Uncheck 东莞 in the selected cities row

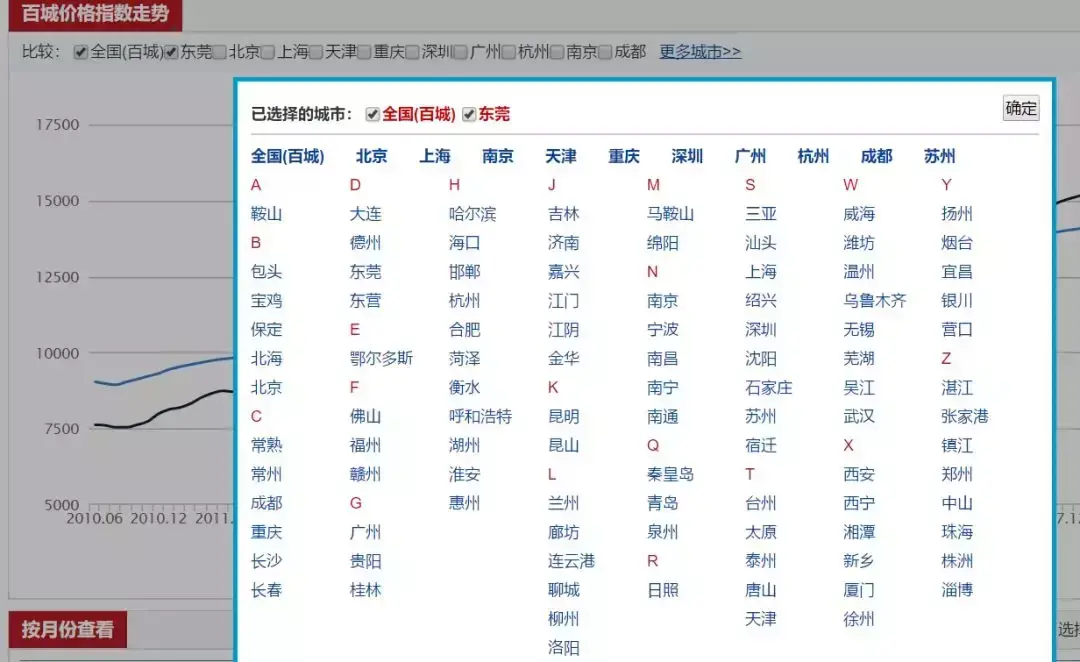tap(467, 114)
